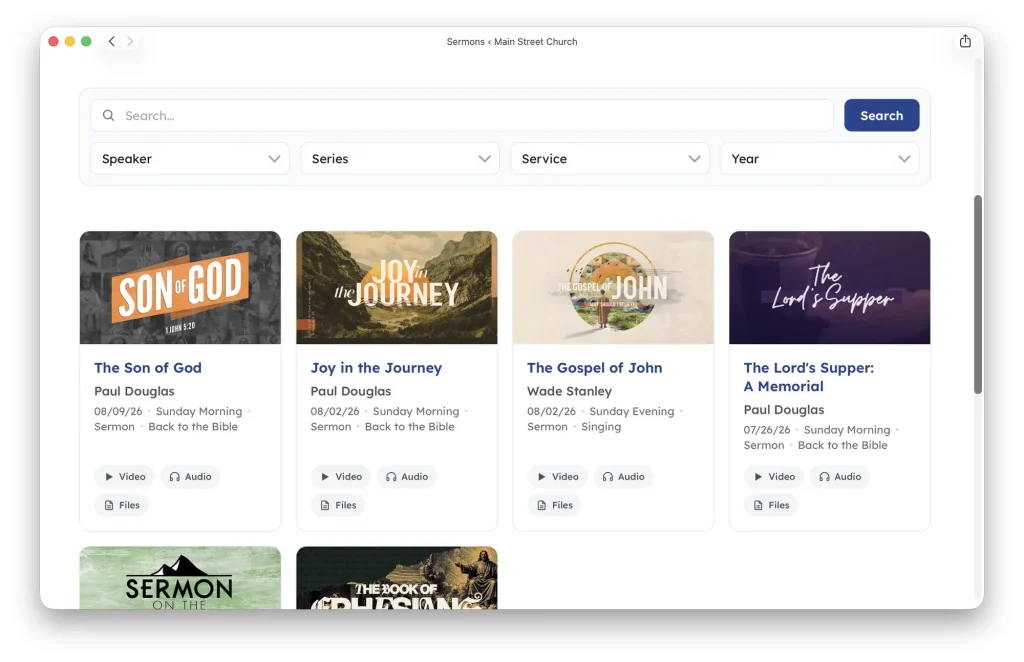The image size is (1024, 662).
Task: Click the Singing series label
Action: tap(601, 427)
